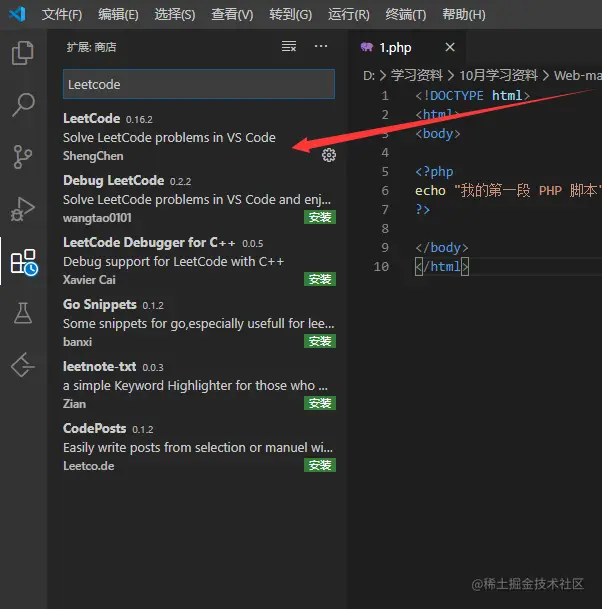Open the 转到(G) menu
The width and height of the screenshot is (602, 609).
[291, 15]
